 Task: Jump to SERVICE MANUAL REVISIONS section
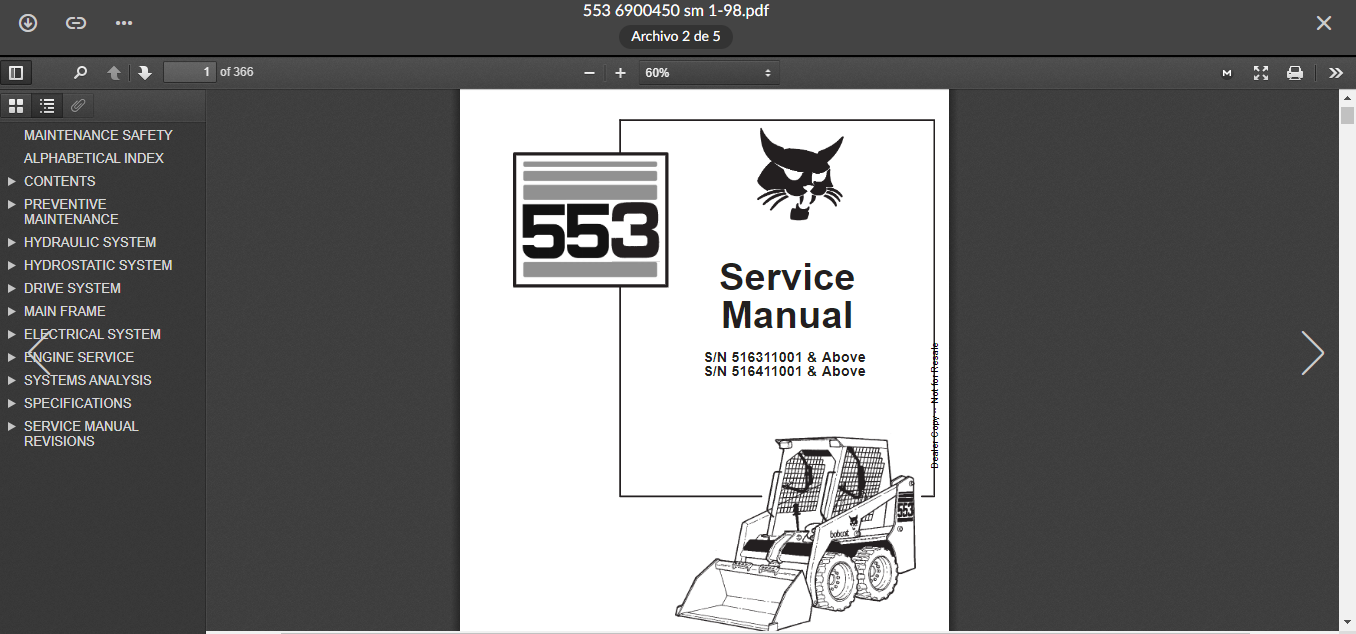[x=81, y=434]
